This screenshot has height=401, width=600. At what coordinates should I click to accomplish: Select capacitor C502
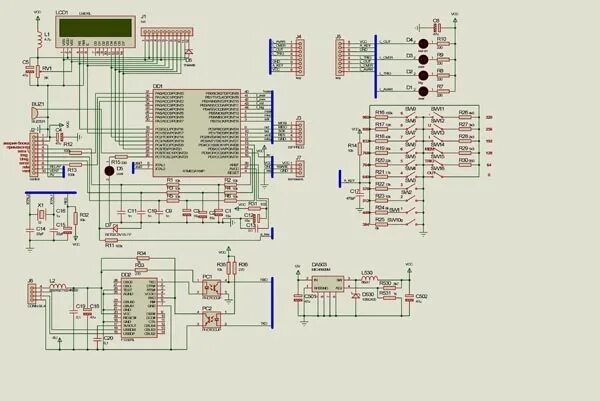tap(409, 298)
